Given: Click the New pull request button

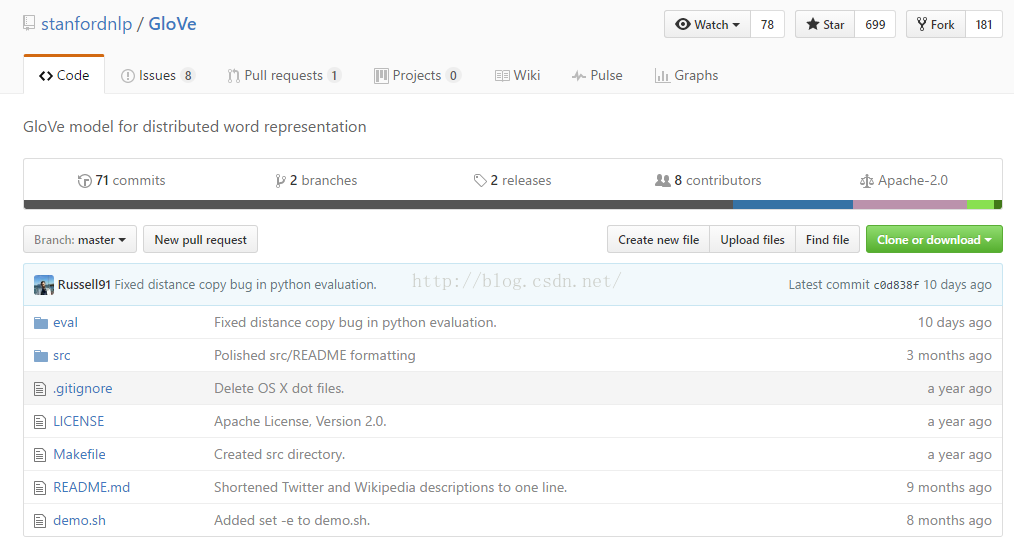Looking at the screenshot, I should [200, 239].
